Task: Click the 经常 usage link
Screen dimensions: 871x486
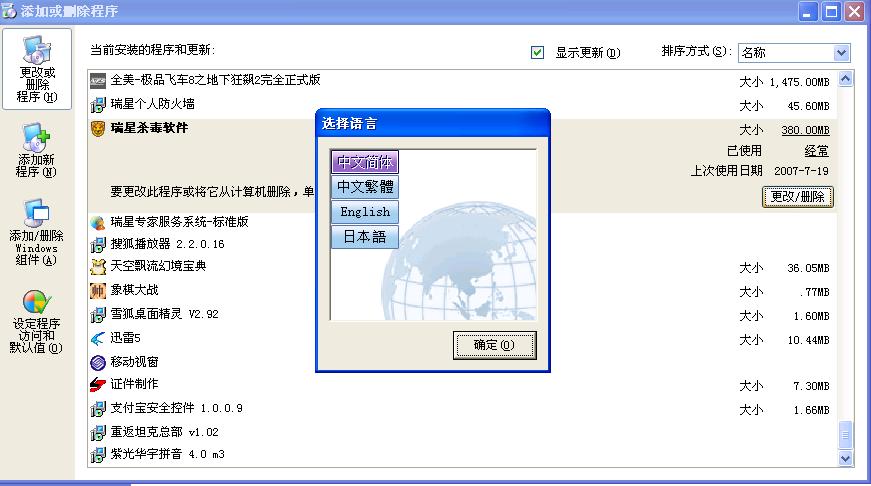Action: coord(817,151)
